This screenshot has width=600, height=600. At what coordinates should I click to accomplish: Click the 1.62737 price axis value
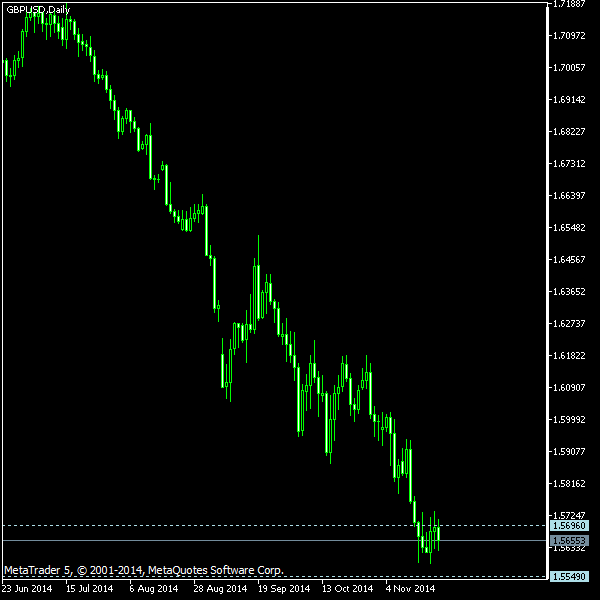pos(569,324)
